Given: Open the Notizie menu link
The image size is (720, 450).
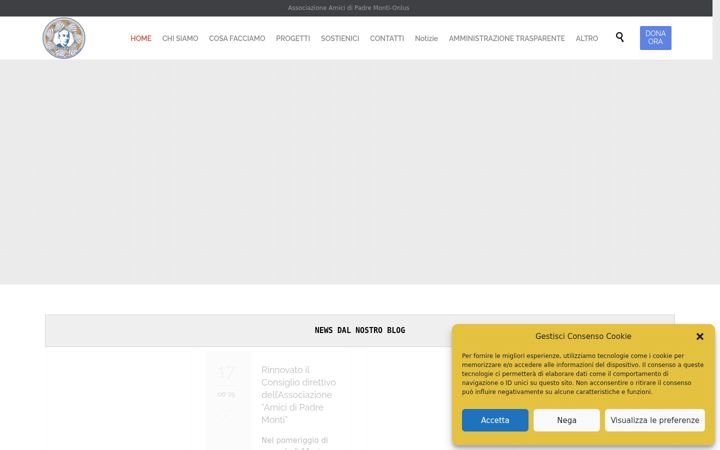Looking at the screenshot, I should [426, 39].
